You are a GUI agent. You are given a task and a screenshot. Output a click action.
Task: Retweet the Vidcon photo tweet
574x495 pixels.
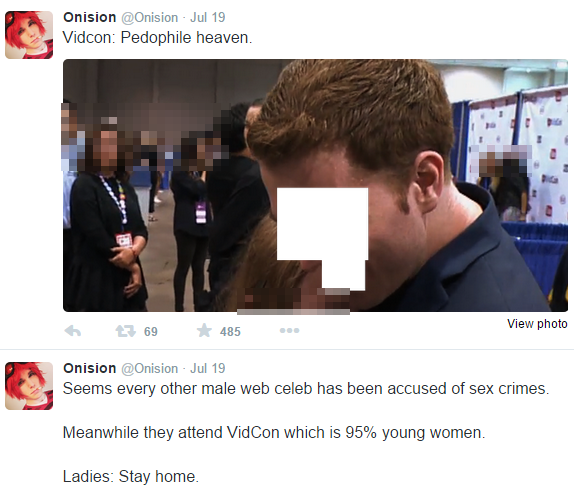tap(125, 331)
